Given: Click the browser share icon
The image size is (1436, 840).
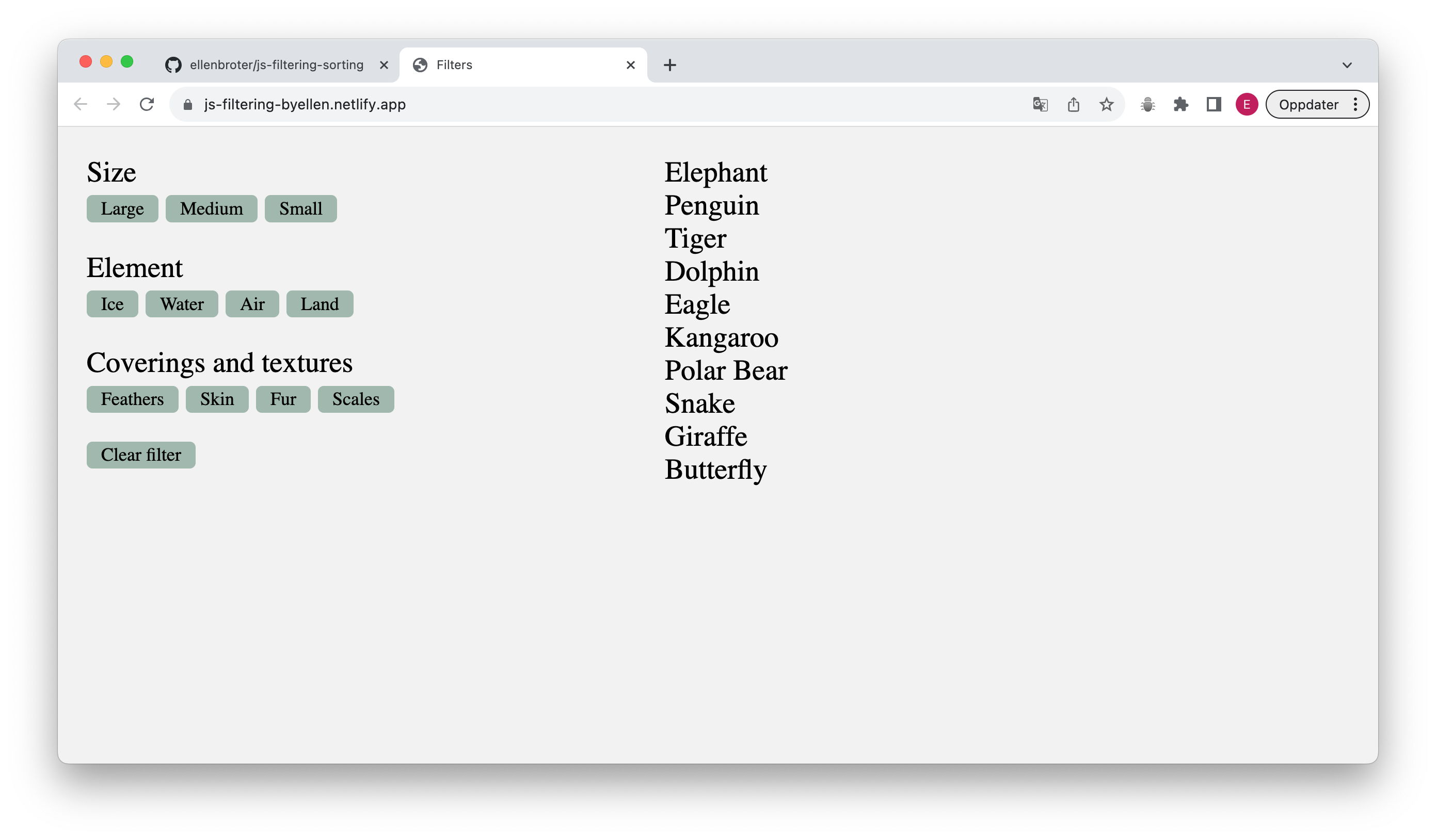Looking at the screenshot, I should point(1074,104).
